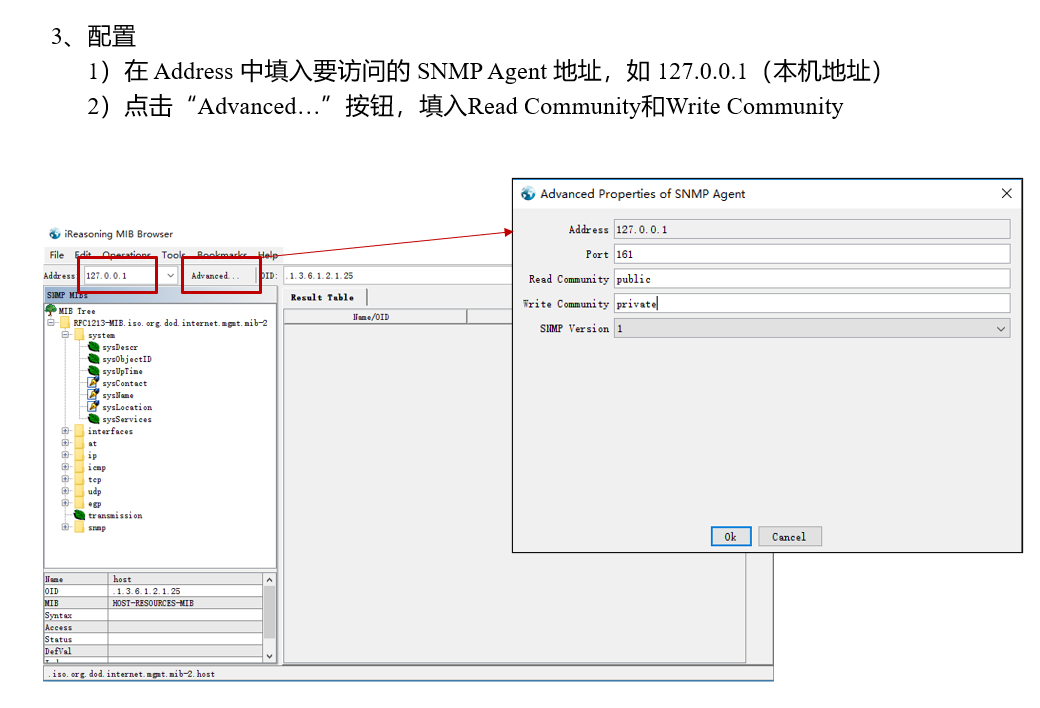The image size is (1040, 708).
Task: Click the Read Community input field
Action: pyautogui.click(x=812, y=279)
